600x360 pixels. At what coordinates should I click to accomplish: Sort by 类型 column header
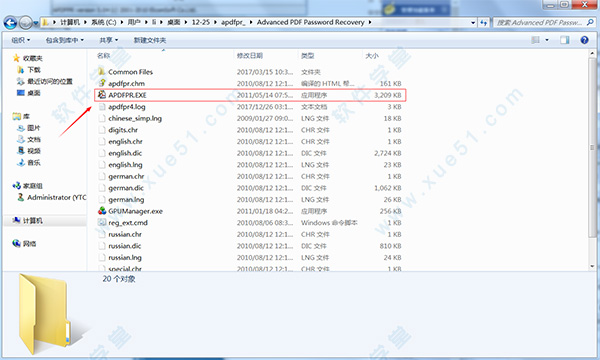[x=308, y=55]
